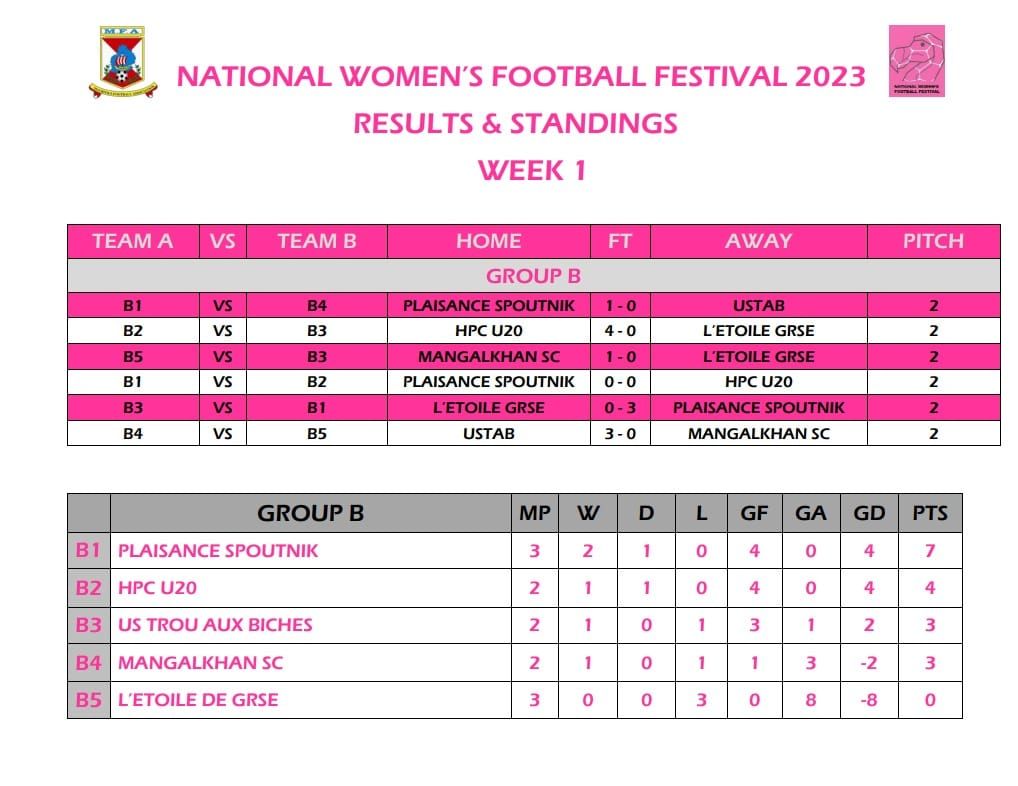
Task: Select the PTS standings header
Action: pos(930,513)
